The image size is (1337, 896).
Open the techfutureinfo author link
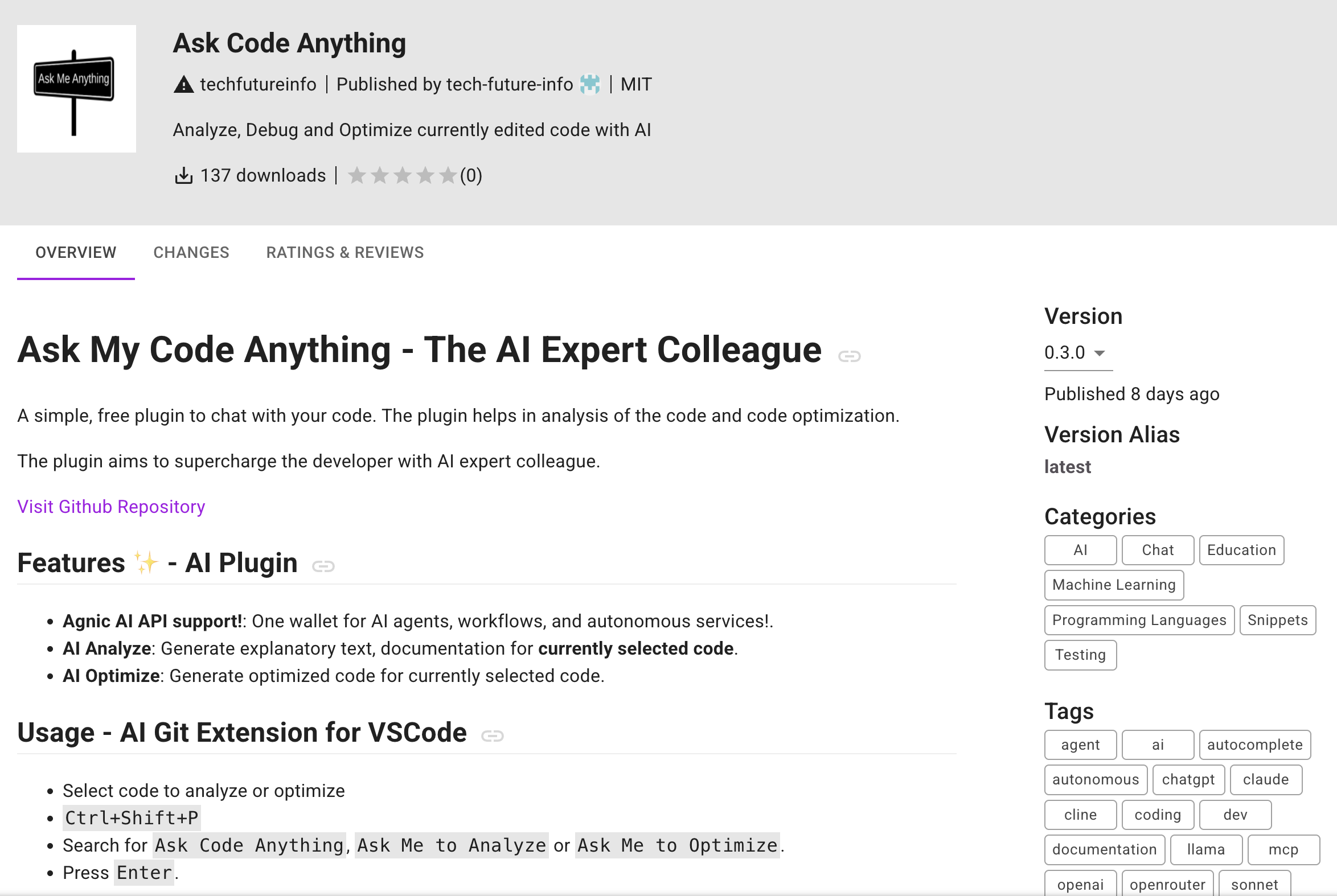258,84
